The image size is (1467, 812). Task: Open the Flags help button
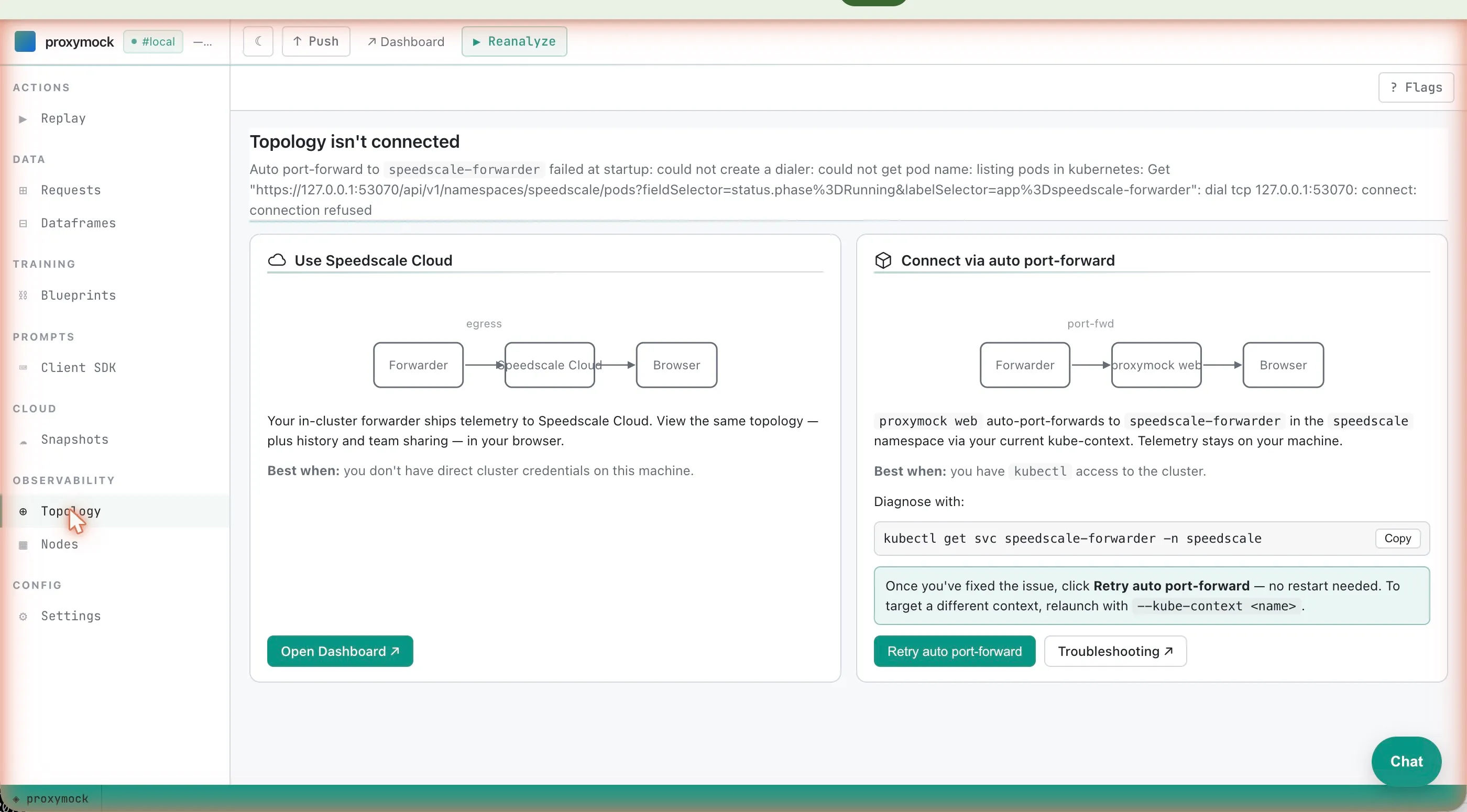pos(1416,87)
